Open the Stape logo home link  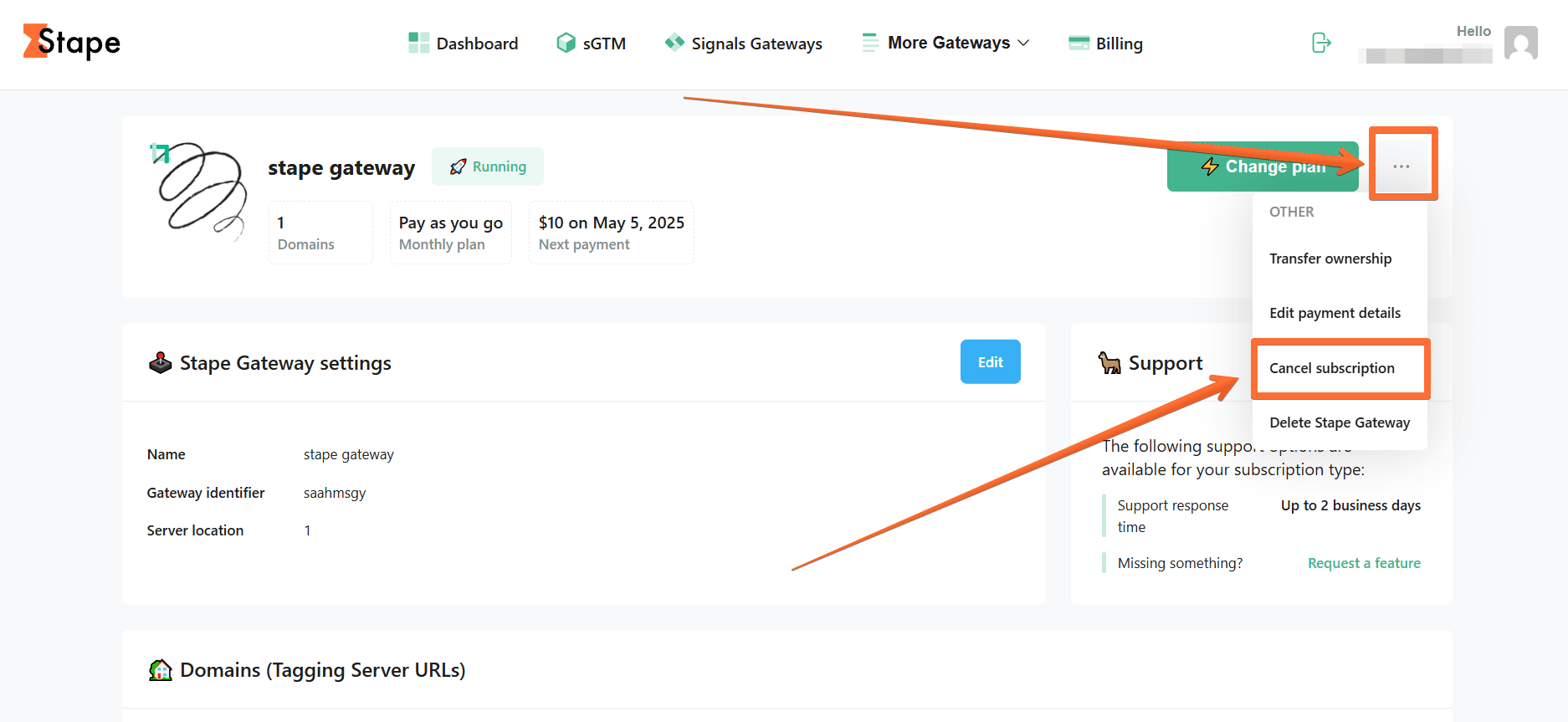click(x=72, y=42)
